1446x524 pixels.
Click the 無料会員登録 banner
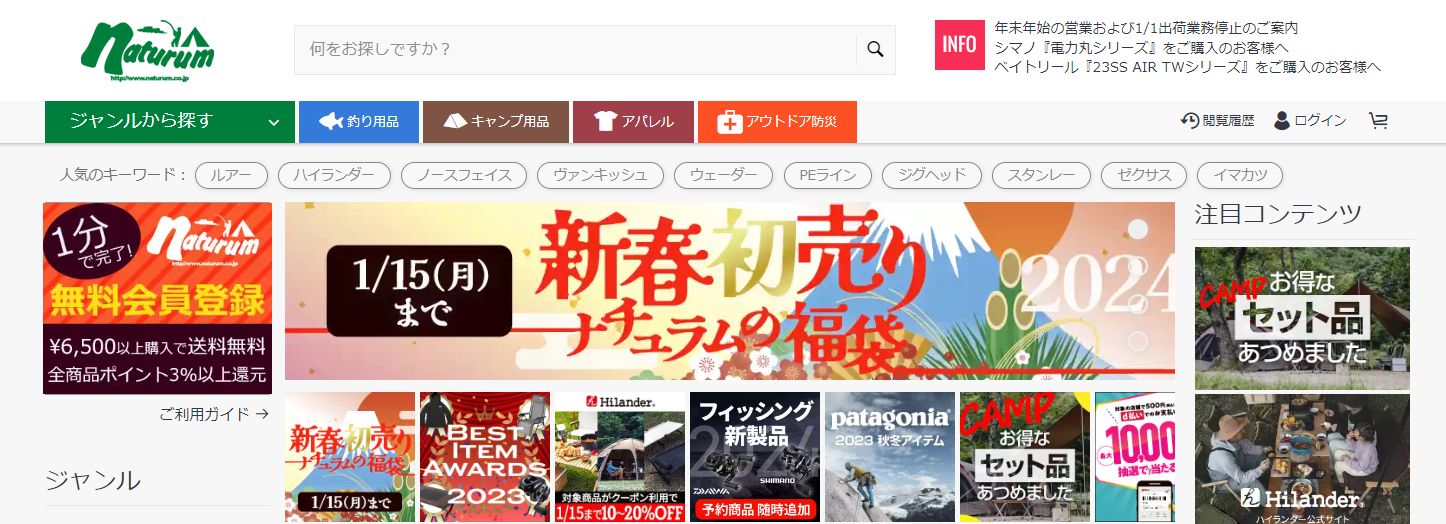click(157, 298)
